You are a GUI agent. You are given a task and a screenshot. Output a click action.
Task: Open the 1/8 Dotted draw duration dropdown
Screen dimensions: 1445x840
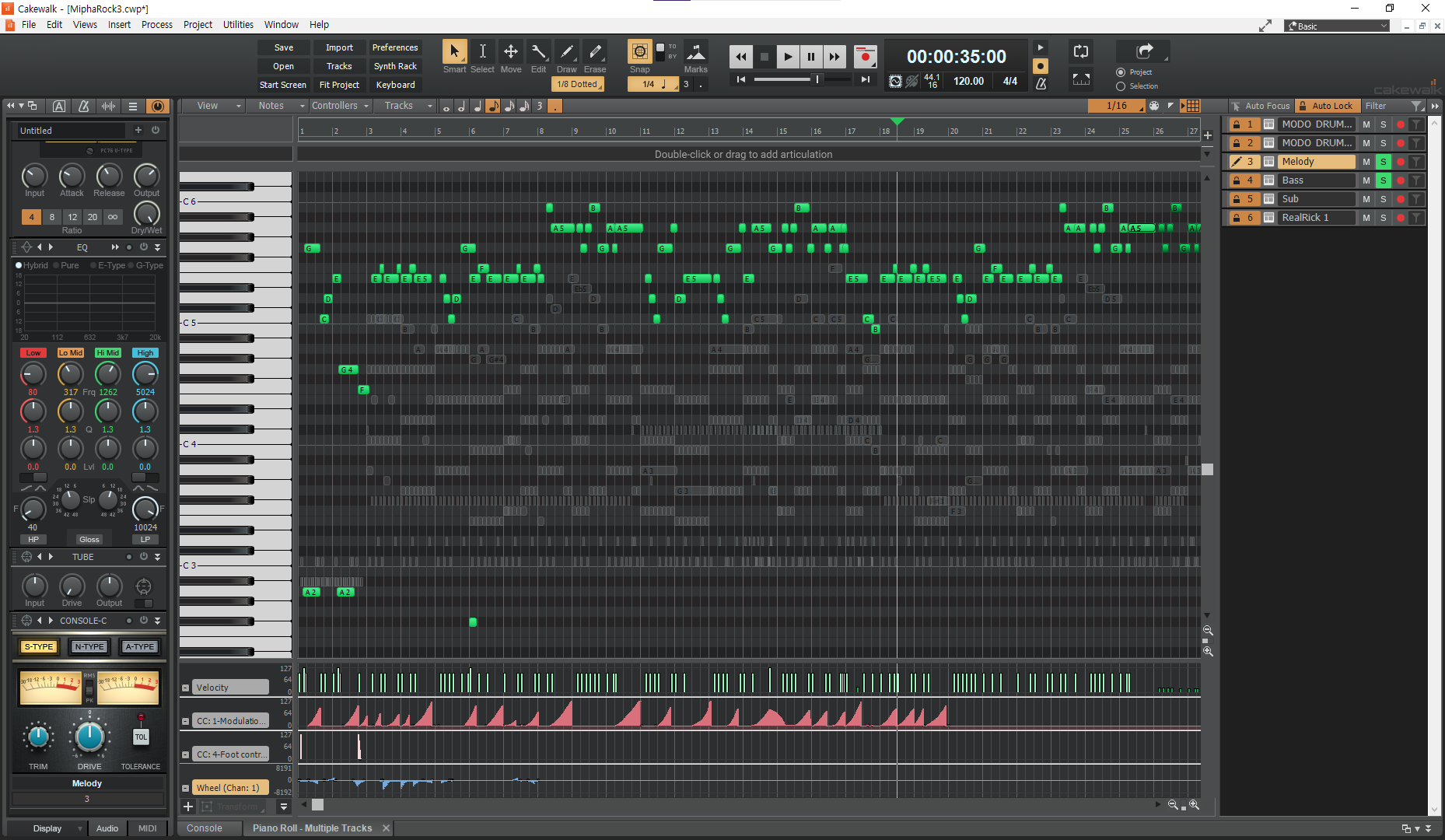click(x=578, y=84)
